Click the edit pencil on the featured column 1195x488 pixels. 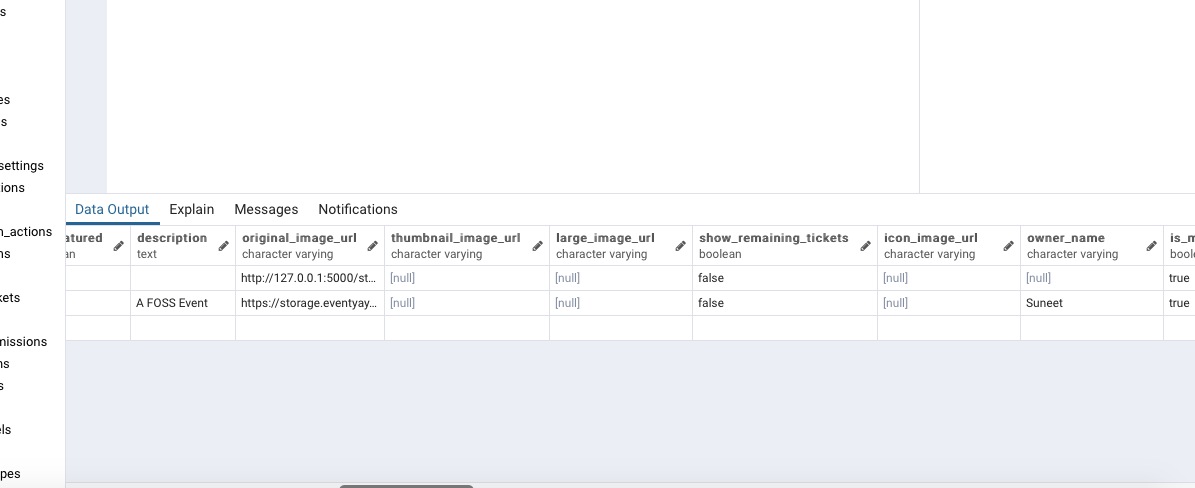[119, 246]
